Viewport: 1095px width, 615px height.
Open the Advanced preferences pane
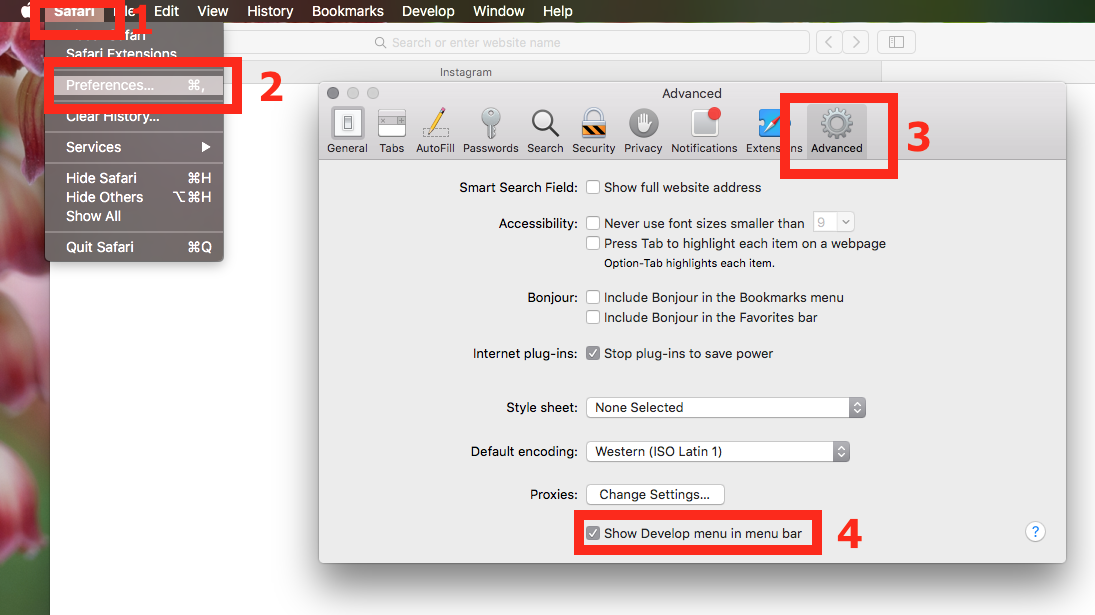837,131
